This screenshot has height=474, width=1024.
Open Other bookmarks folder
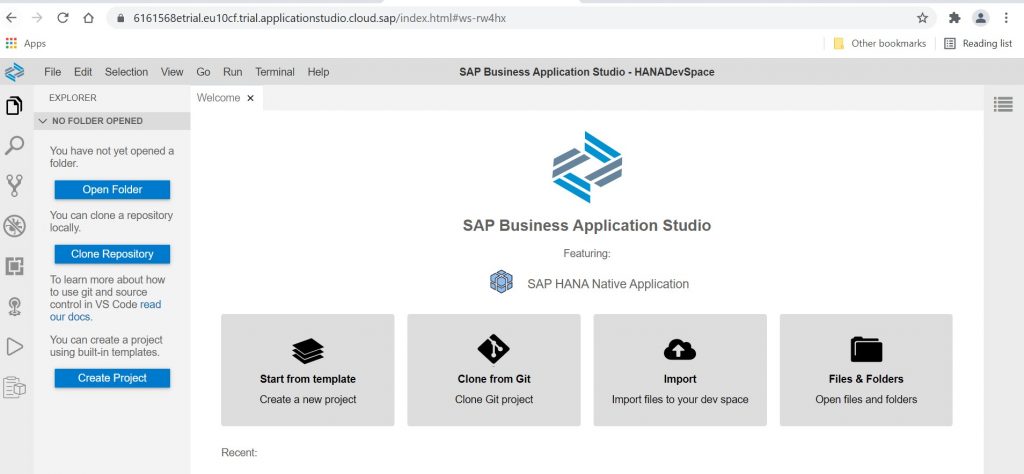coord(880,43)
